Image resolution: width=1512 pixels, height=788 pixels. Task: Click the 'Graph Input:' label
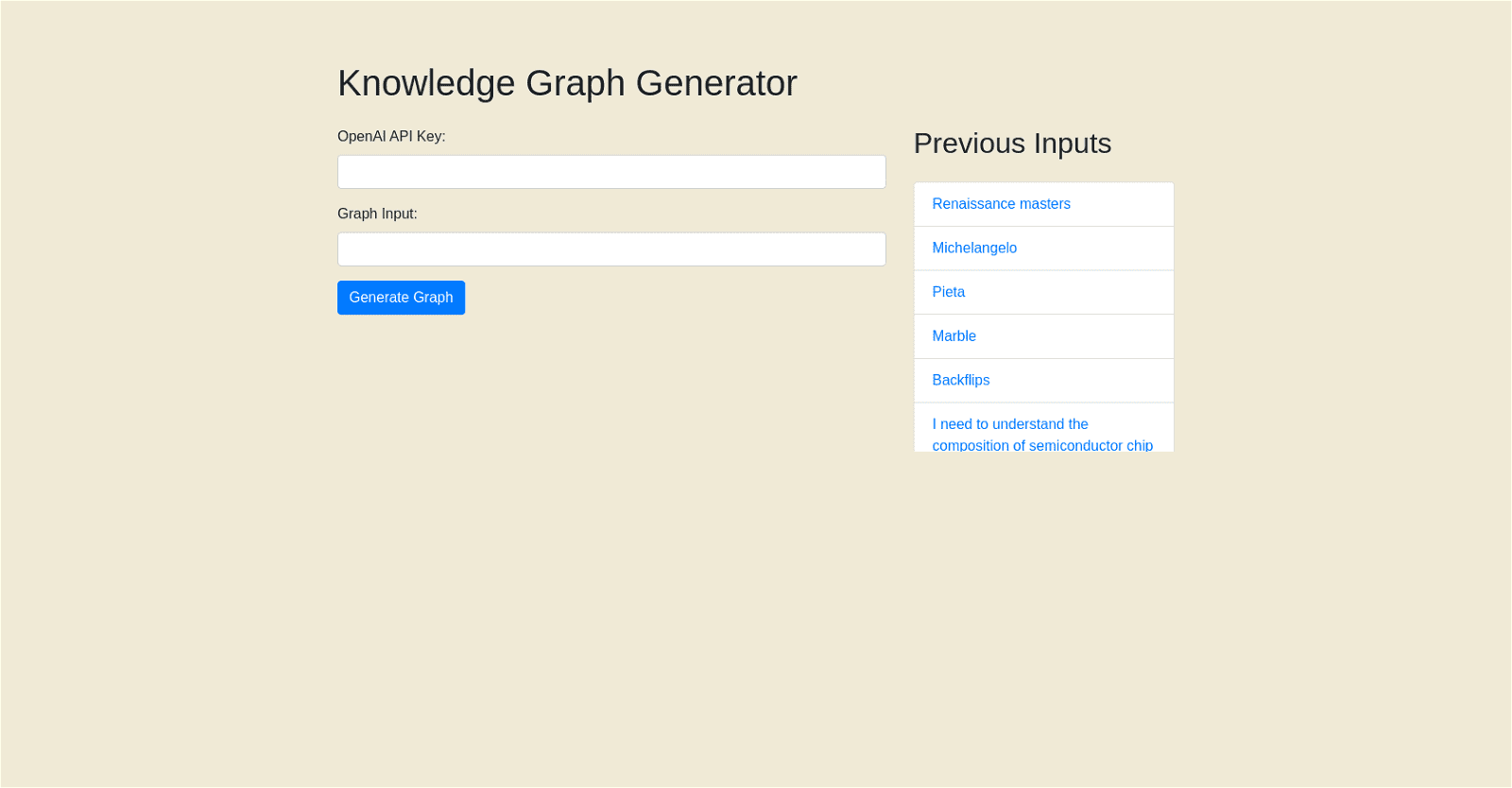click(377, 214)
